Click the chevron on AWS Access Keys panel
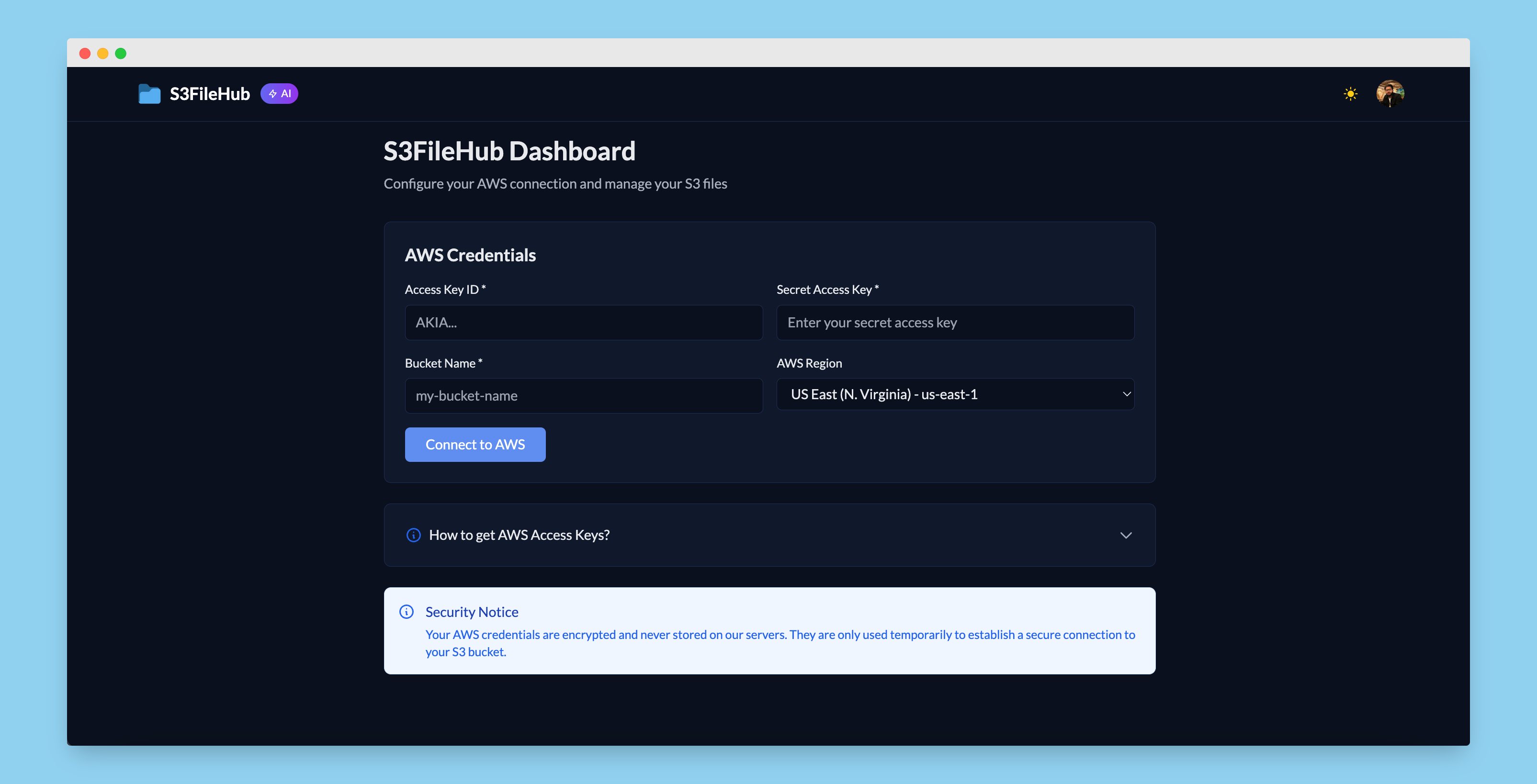This screenshot has width=1537, height=784. tap(1125, 535)
